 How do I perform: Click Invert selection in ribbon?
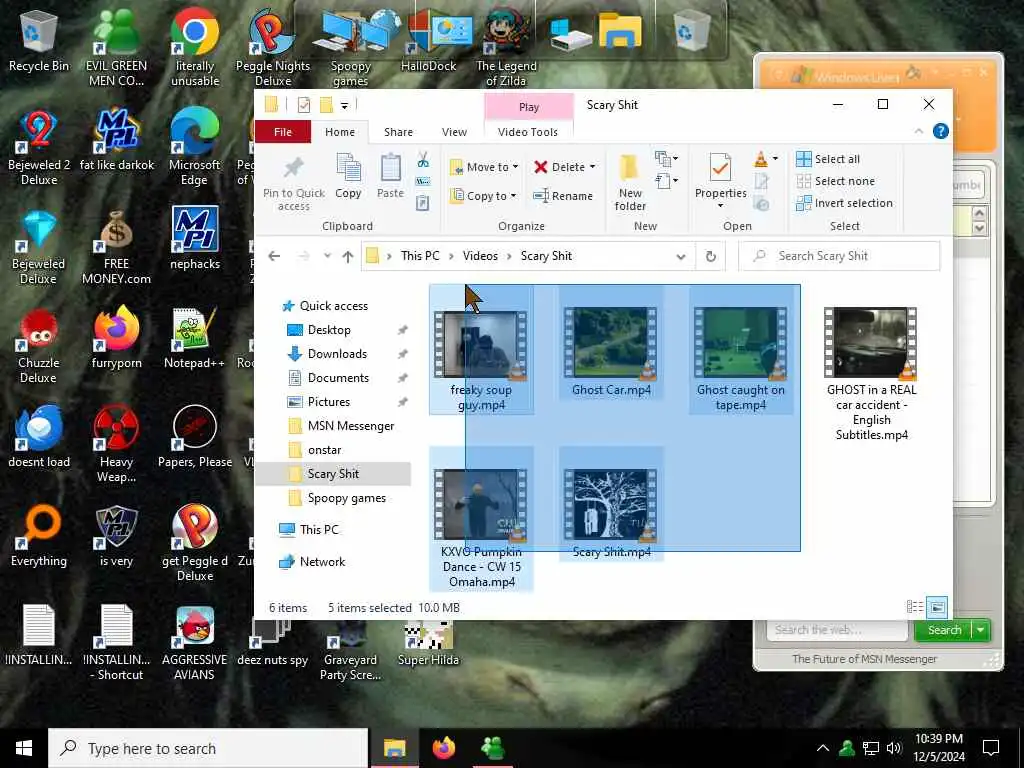[x=844, y=203]
